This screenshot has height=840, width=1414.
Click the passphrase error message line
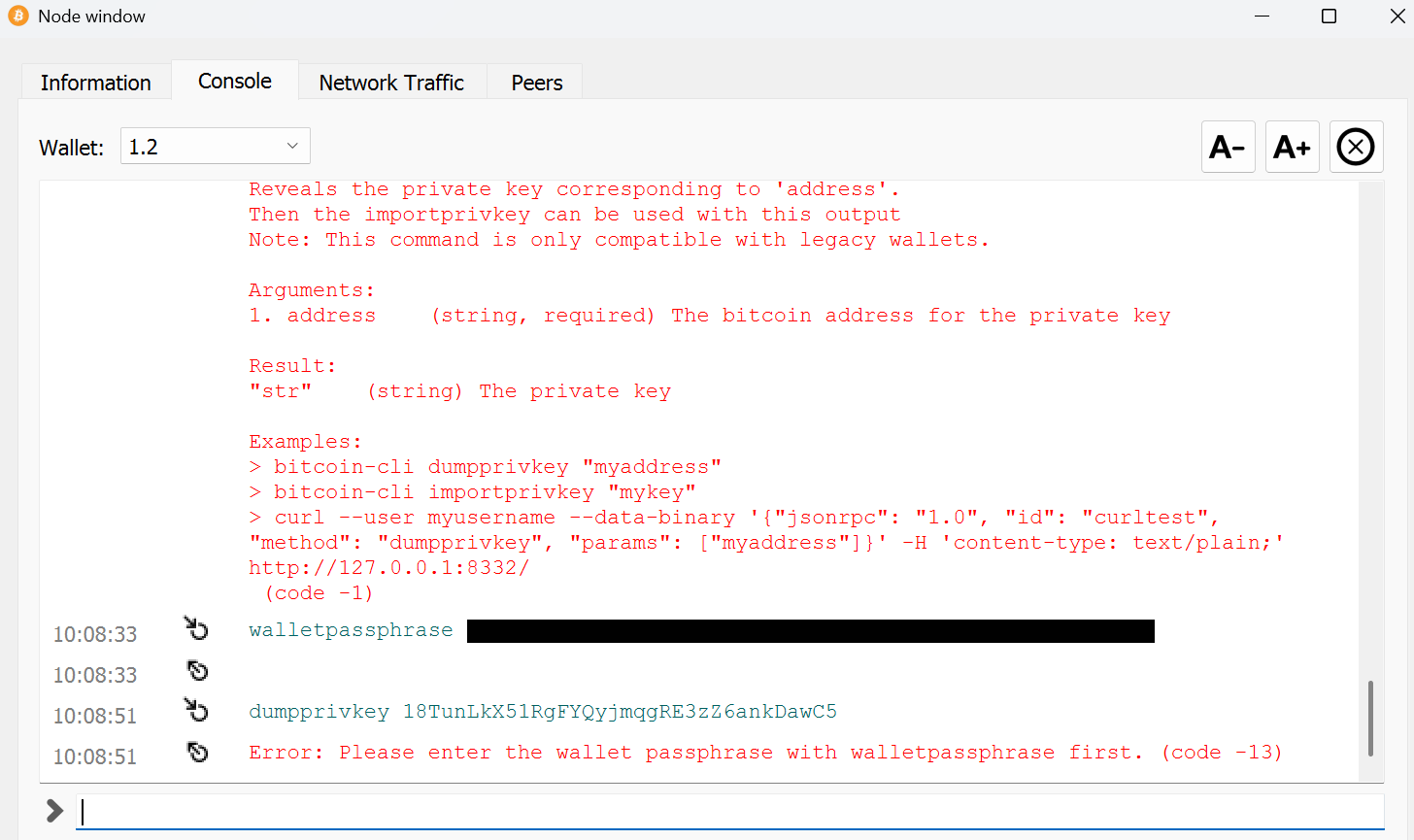tap(764, 753)
